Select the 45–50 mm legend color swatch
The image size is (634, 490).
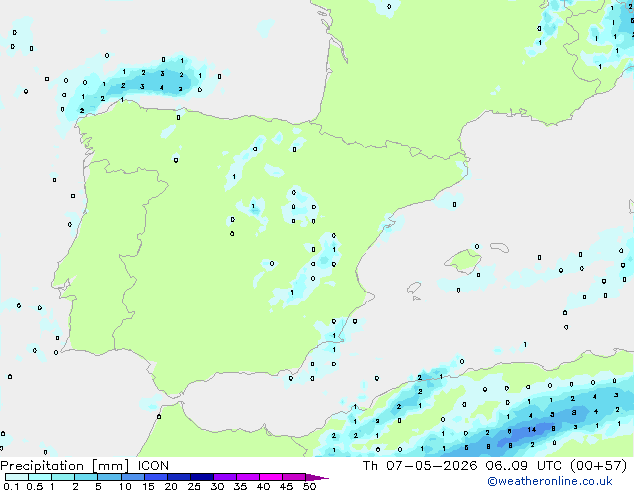click(x=294, y=477)
